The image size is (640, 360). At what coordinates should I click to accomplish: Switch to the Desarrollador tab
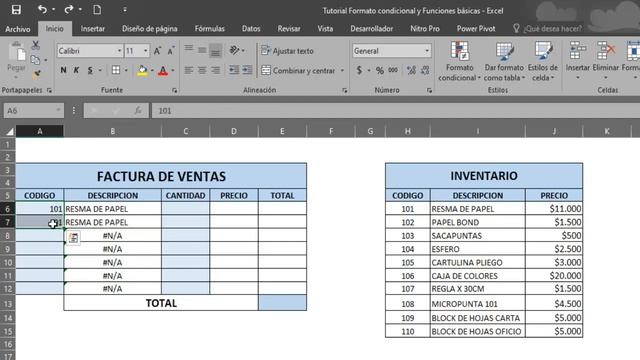click(371, 29)
